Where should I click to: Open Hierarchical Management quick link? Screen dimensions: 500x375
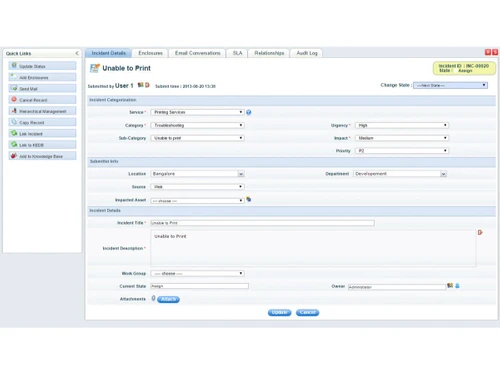(x=42, y=111)
